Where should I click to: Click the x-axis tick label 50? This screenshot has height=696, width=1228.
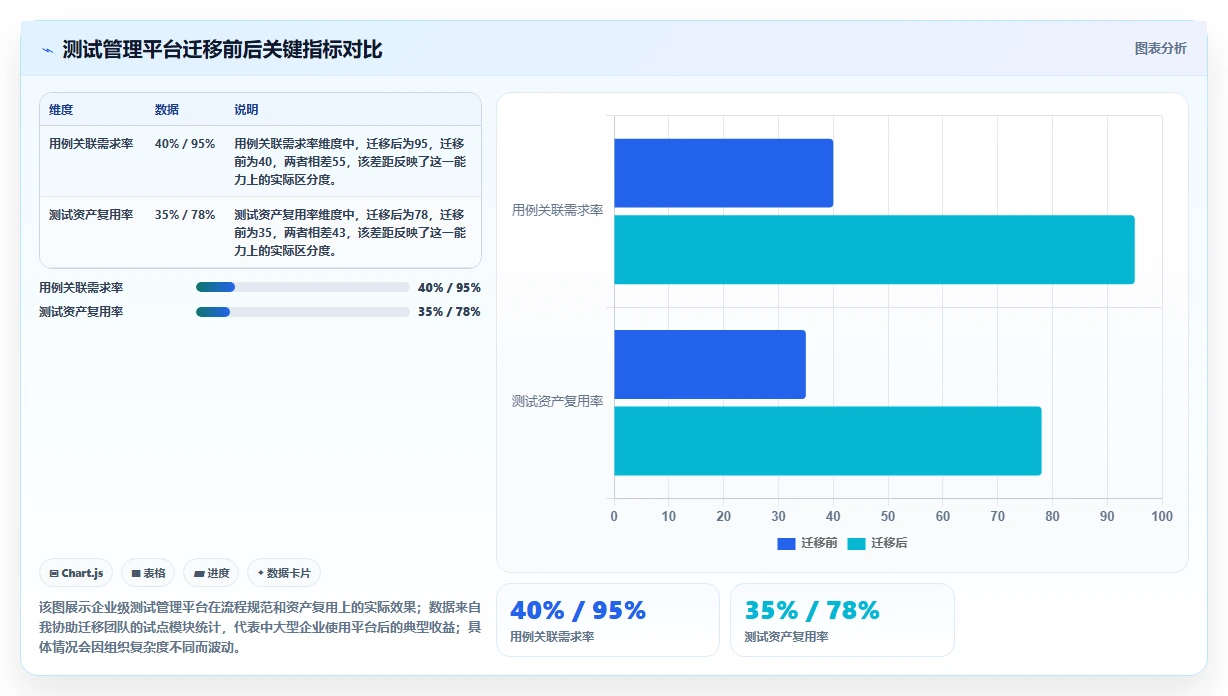click(888, 517)
